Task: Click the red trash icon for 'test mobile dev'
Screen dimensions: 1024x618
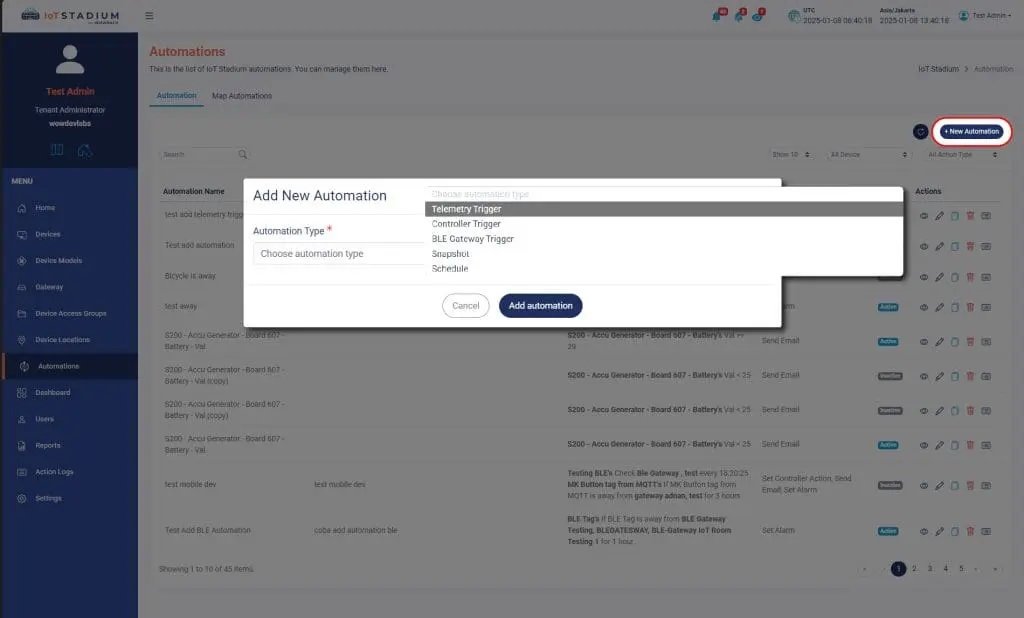Action: click(970, 485)
